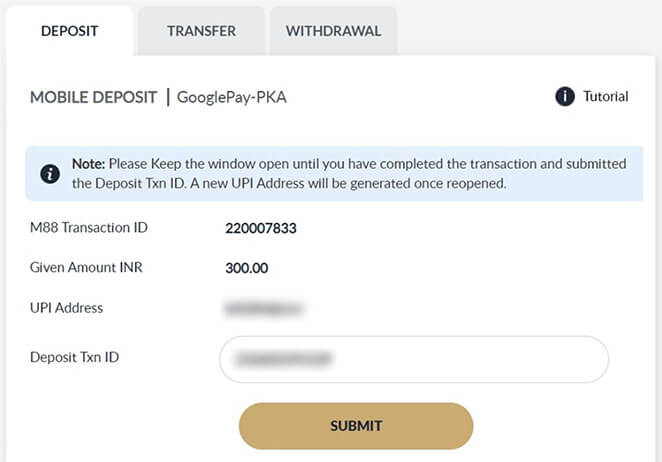Click the GooglePay-PKA method label
Screen dimensions: 662x462
click(x=232, y=97)
